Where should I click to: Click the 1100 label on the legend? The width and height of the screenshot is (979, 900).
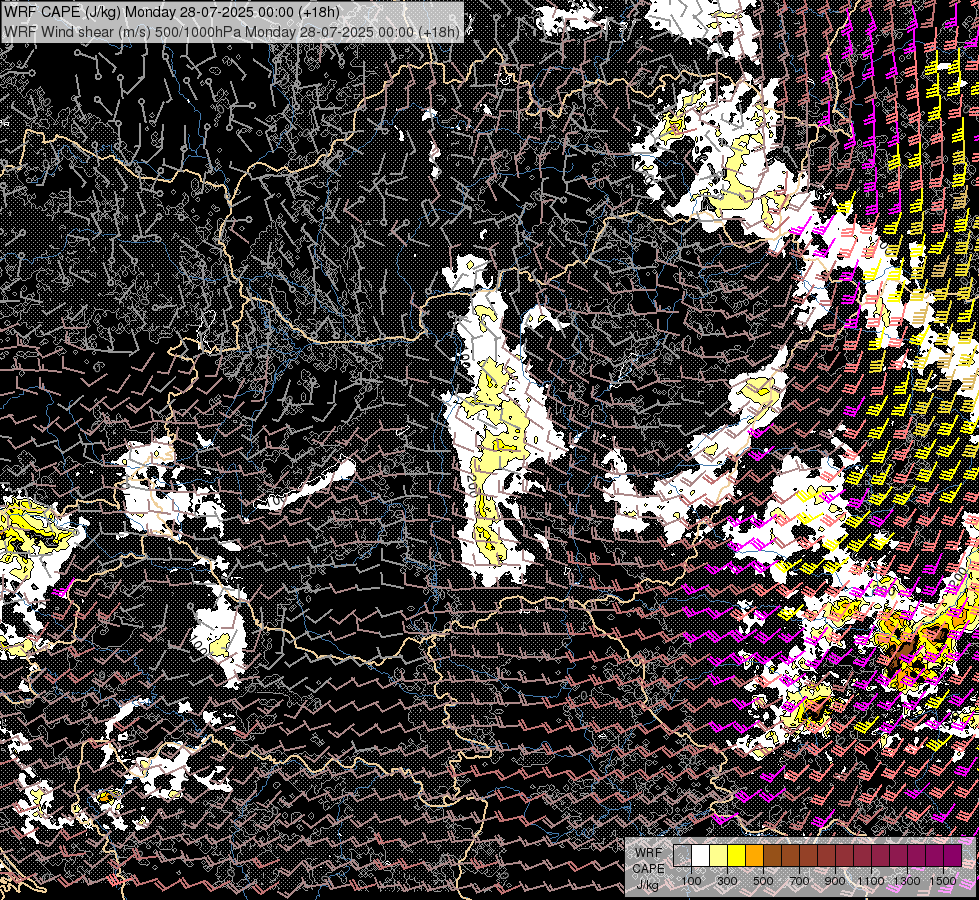coord(871,881)
